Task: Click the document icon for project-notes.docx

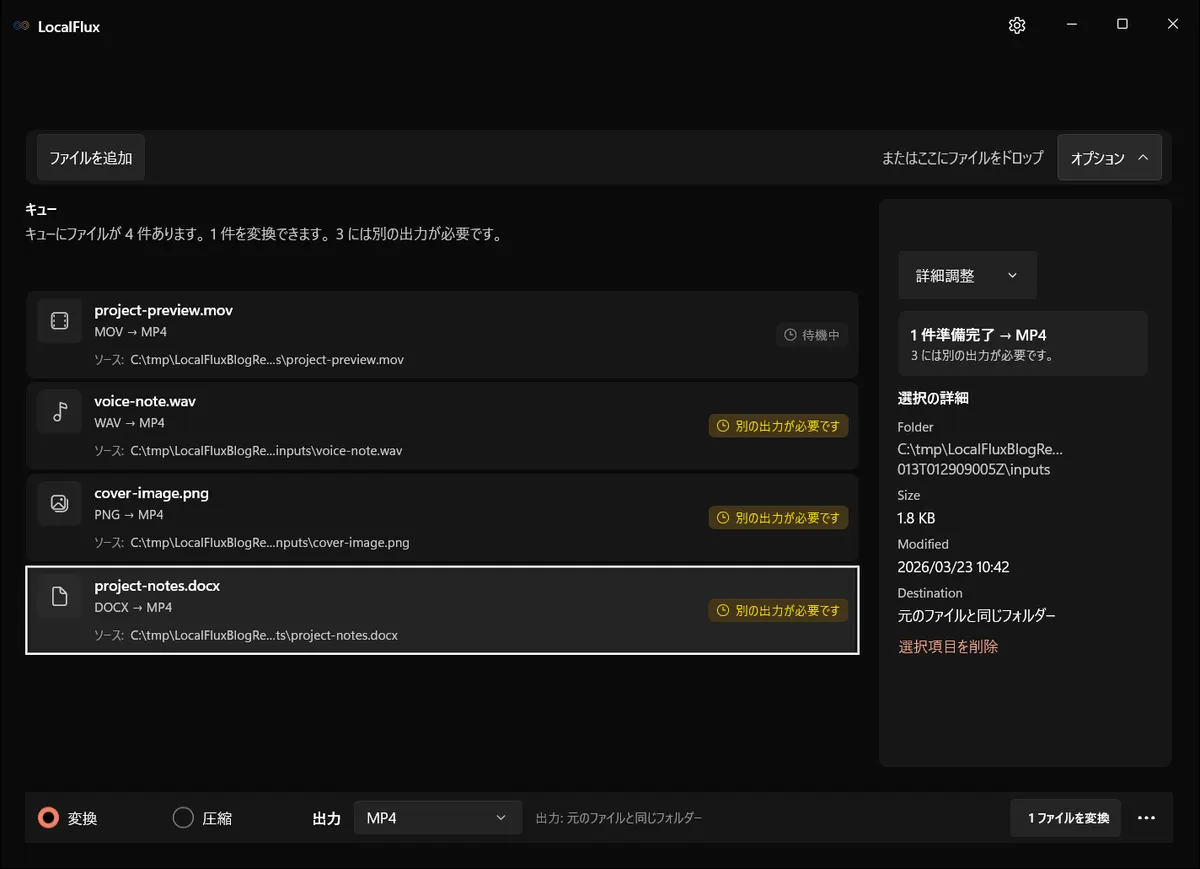Action: (59, 597)
